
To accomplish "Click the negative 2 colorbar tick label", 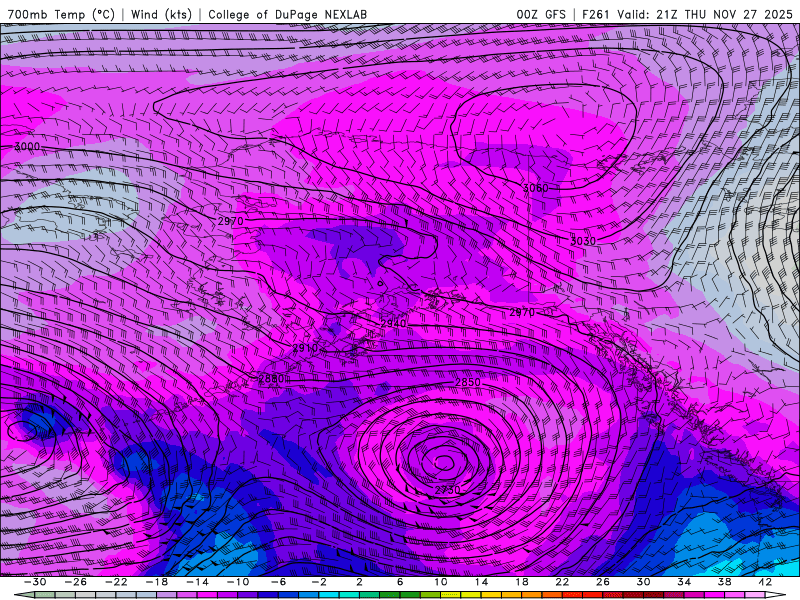I will click(319, 582).
